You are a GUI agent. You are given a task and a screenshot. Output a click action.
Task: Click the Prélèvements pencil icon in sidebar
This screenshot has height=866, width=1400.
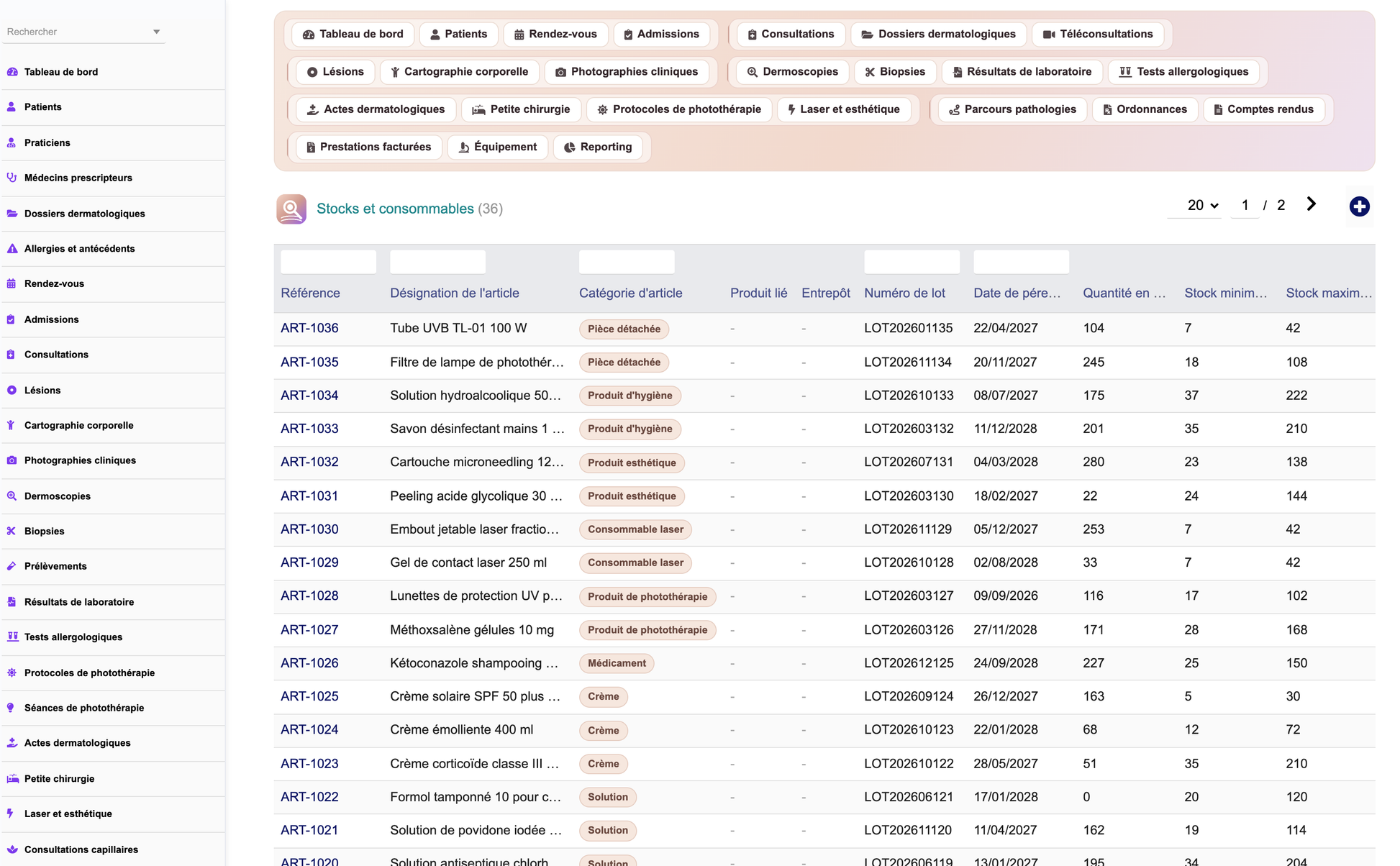click(12, 566)
